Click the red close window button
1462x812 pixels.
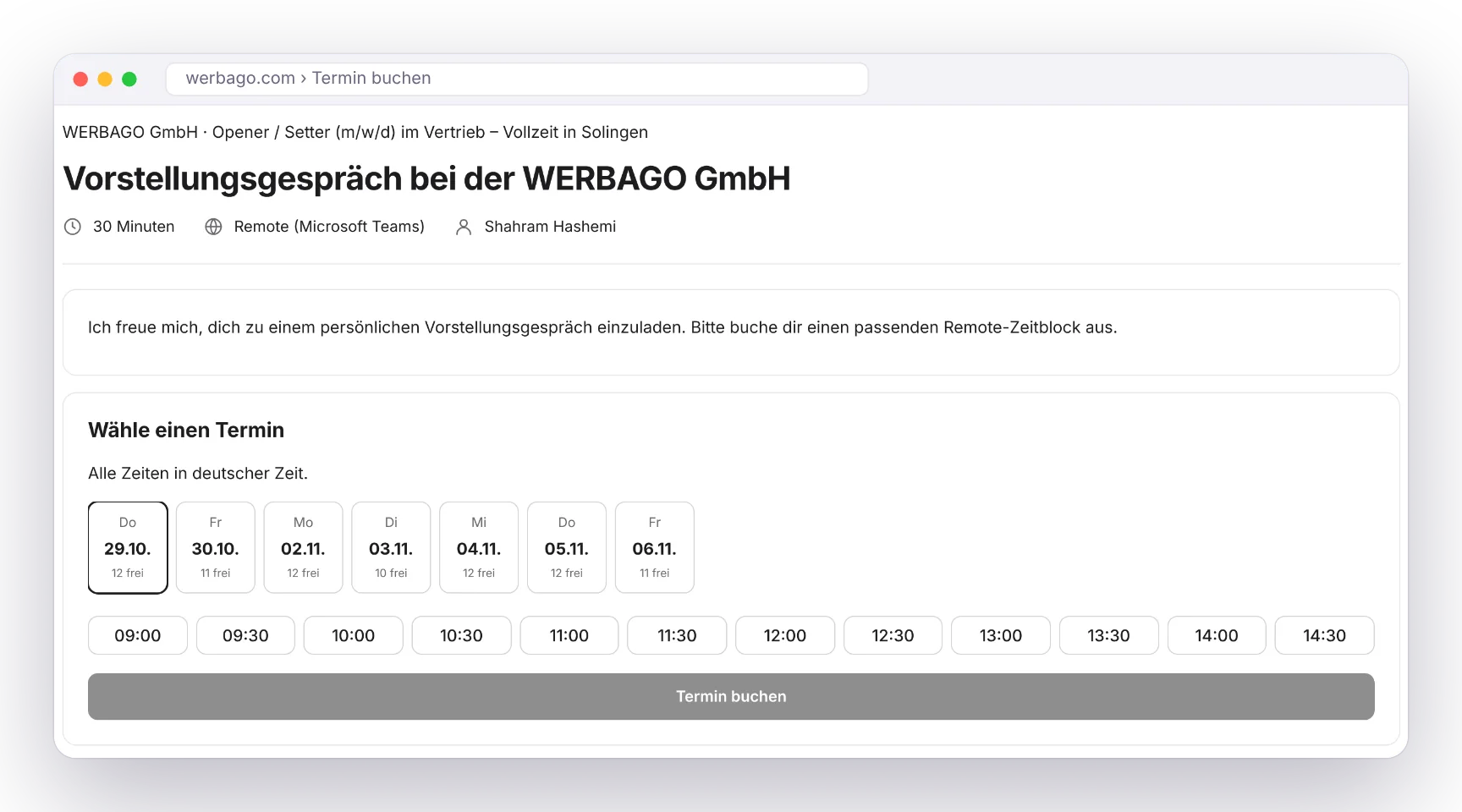pyautogui.click(x=80, y=79)
